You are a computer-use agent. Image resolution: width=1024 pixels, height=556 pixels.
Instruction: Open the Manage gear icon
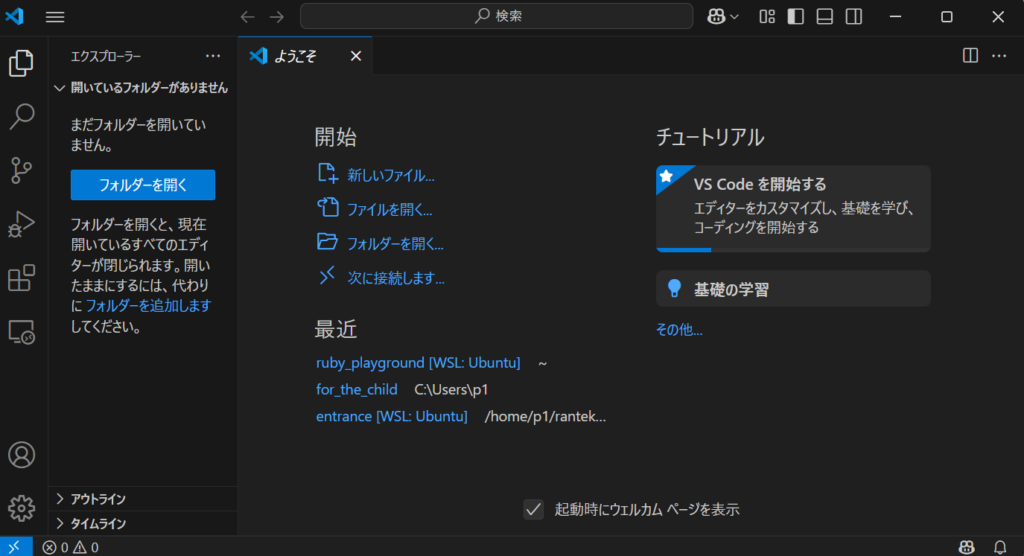click(22, 508)
